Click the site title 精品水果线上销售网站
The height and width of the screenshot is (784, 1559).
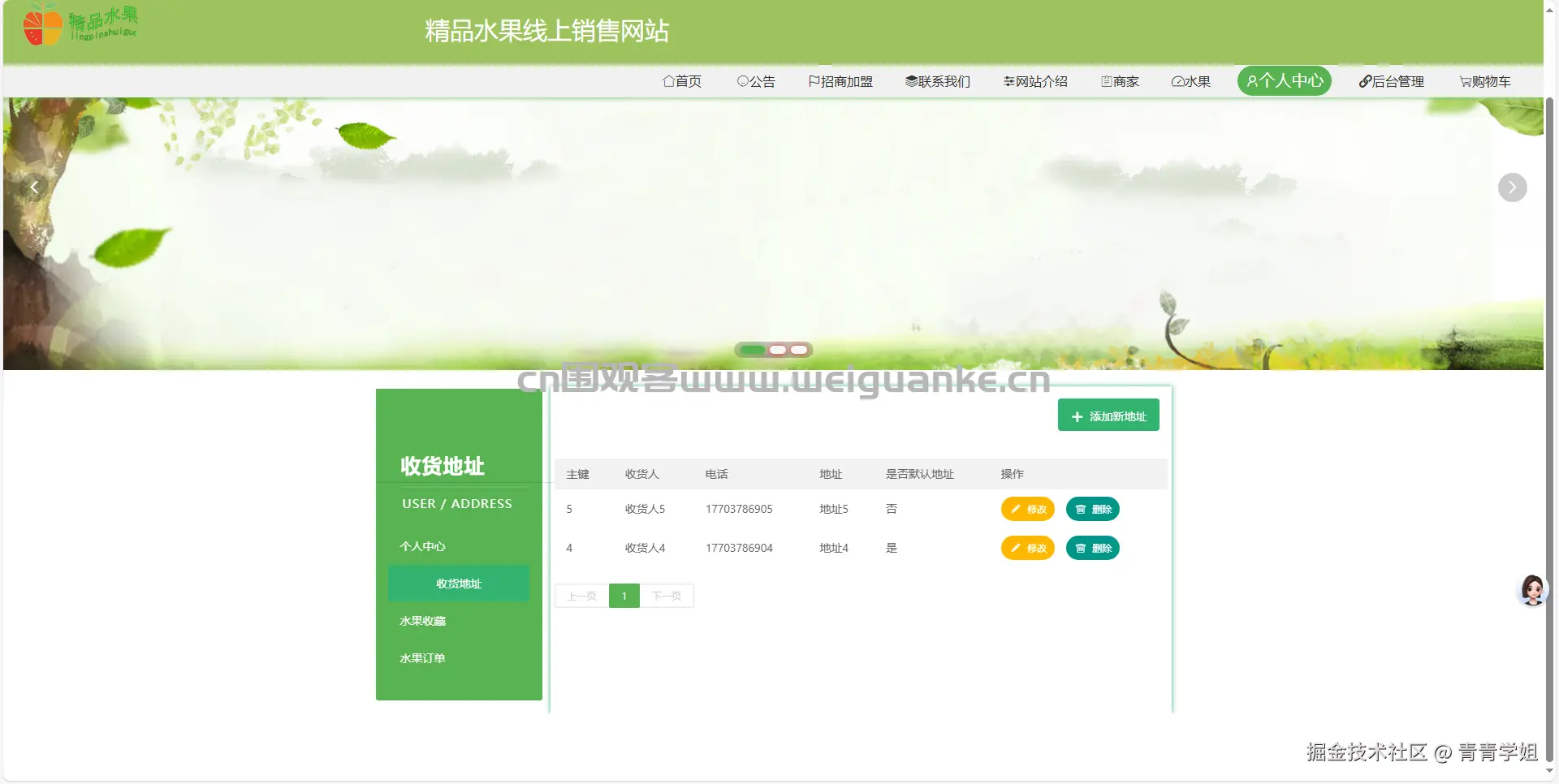coord(547,31)
